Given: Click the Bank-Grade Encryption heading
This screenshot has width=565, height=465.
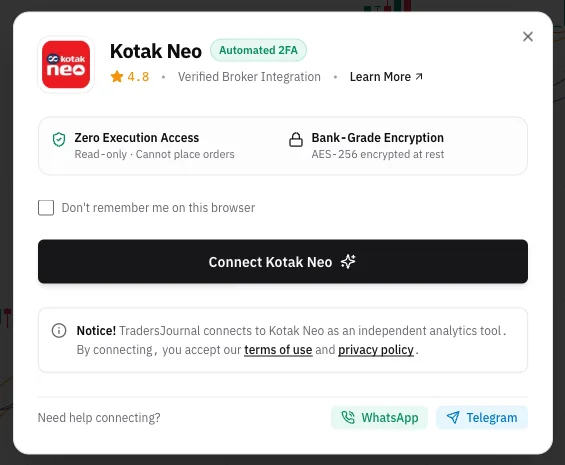Looking at the screenshot, I should click(378, 138).
